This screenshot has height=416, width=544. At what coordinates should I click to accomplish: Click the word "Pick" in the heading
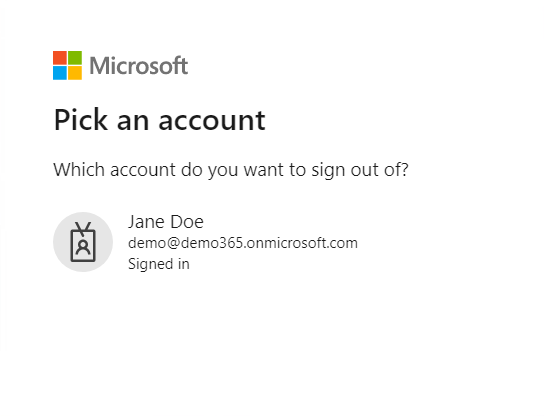81,120
